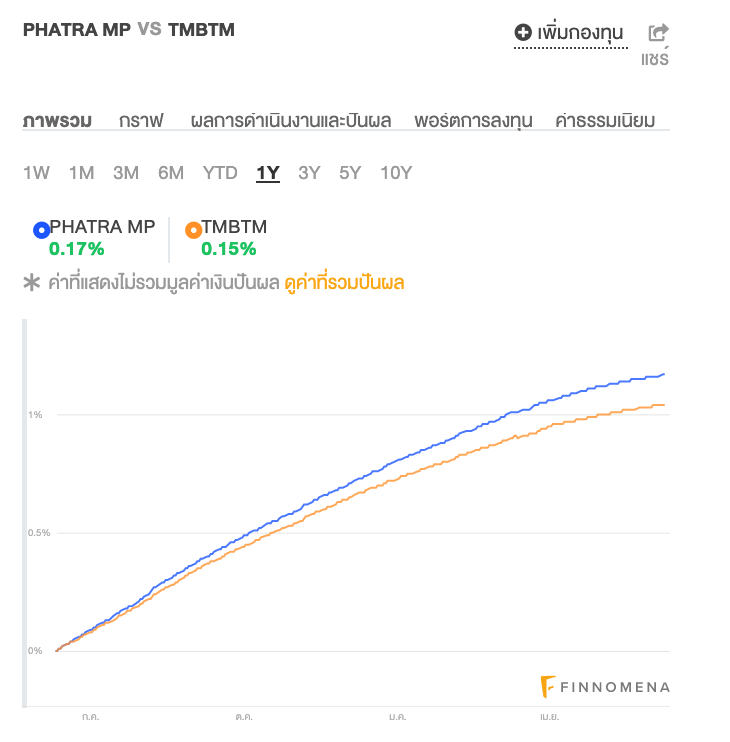This screenshot has height=742, width=730.
Task: Open the ภาพรวม overview tab
Action: 57,121
